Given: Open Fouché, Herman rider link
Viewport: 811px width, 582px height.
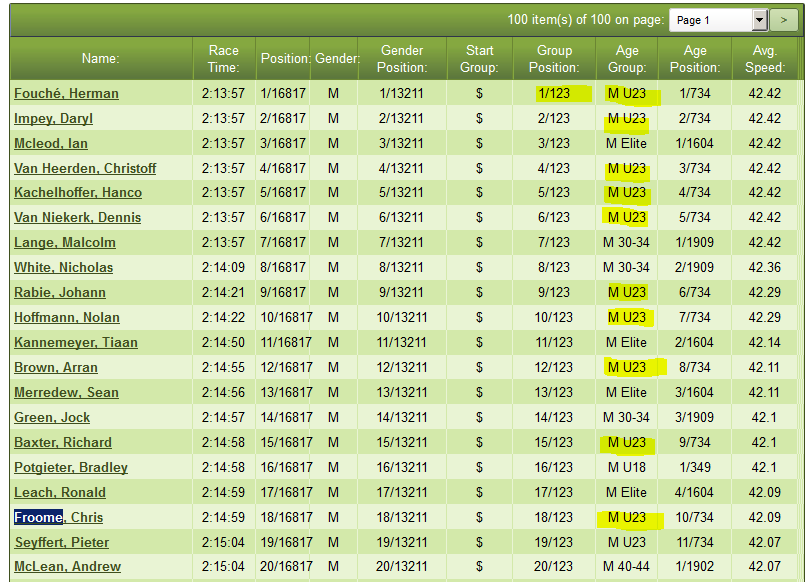Looking at the screenshot, I should point(66,93).
